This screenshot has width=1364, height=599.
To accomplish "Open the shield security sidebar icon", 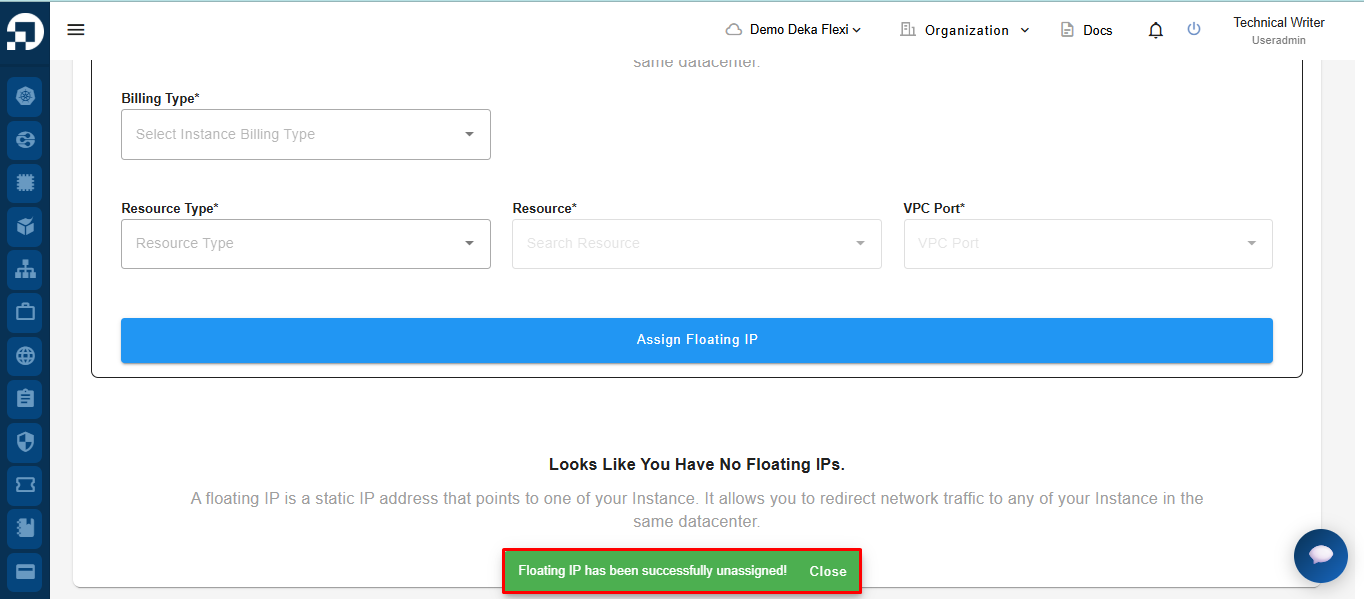I will point(25,441).
